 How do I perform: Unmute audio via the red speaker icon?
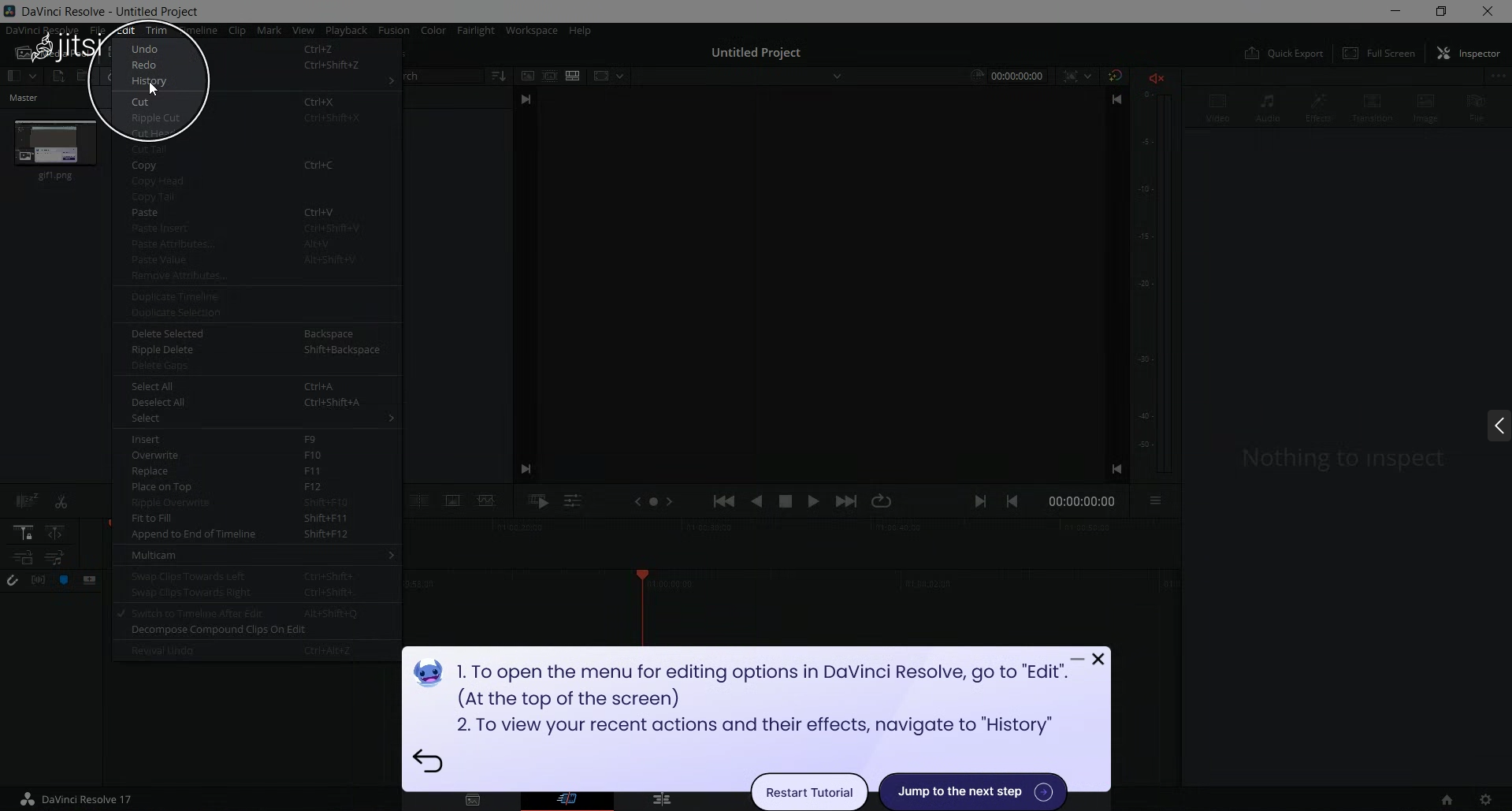coord(1156,78)
